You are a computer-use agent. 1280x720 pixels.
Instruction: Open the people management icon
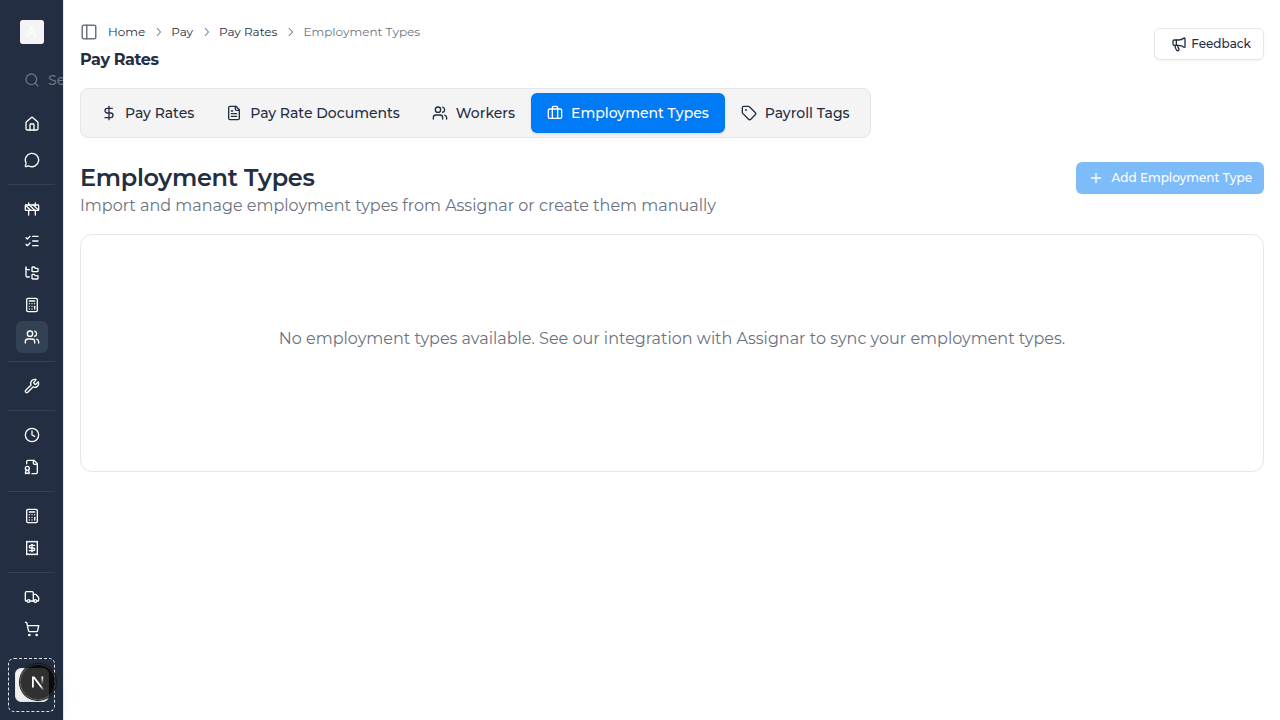click(x=31, y=337)
